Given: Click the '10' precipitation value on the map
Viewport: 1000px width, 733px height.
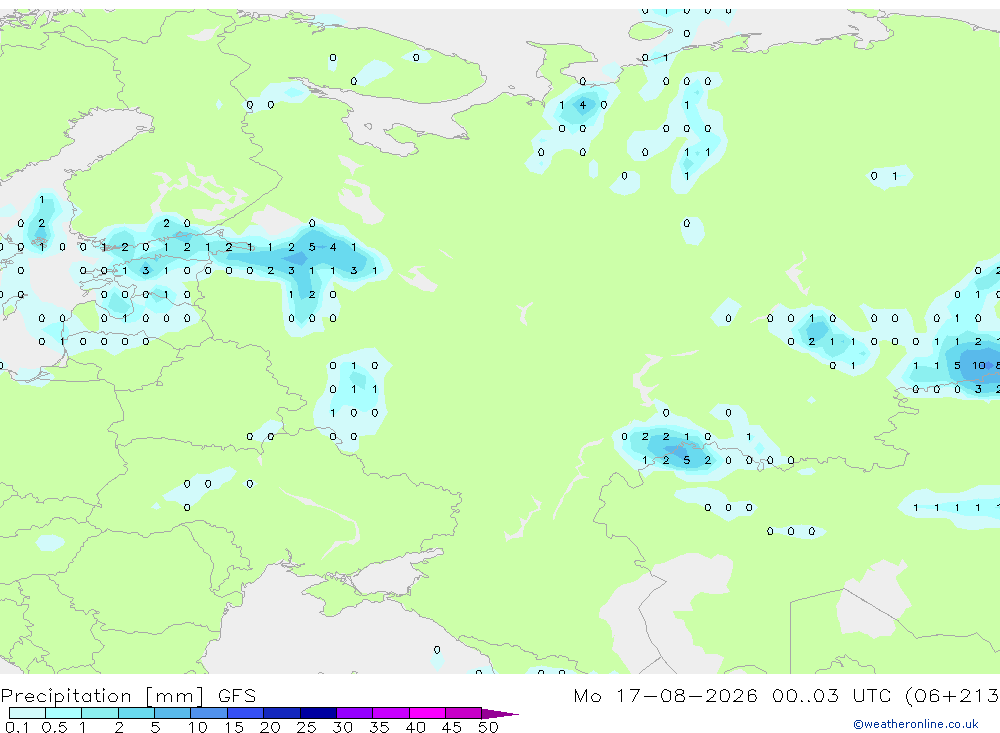Looking at the screenshot, I should pos(978,366).
